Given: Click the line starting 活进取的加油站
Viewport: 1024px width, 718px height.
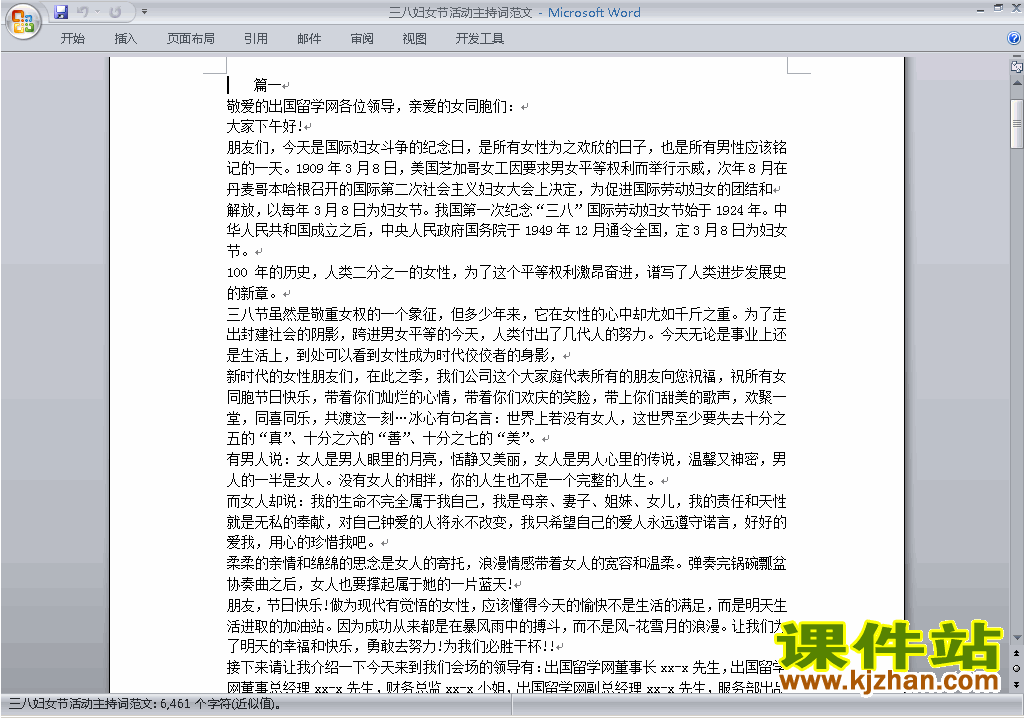Looking at the screenshot, I should (x=503, y=626).
